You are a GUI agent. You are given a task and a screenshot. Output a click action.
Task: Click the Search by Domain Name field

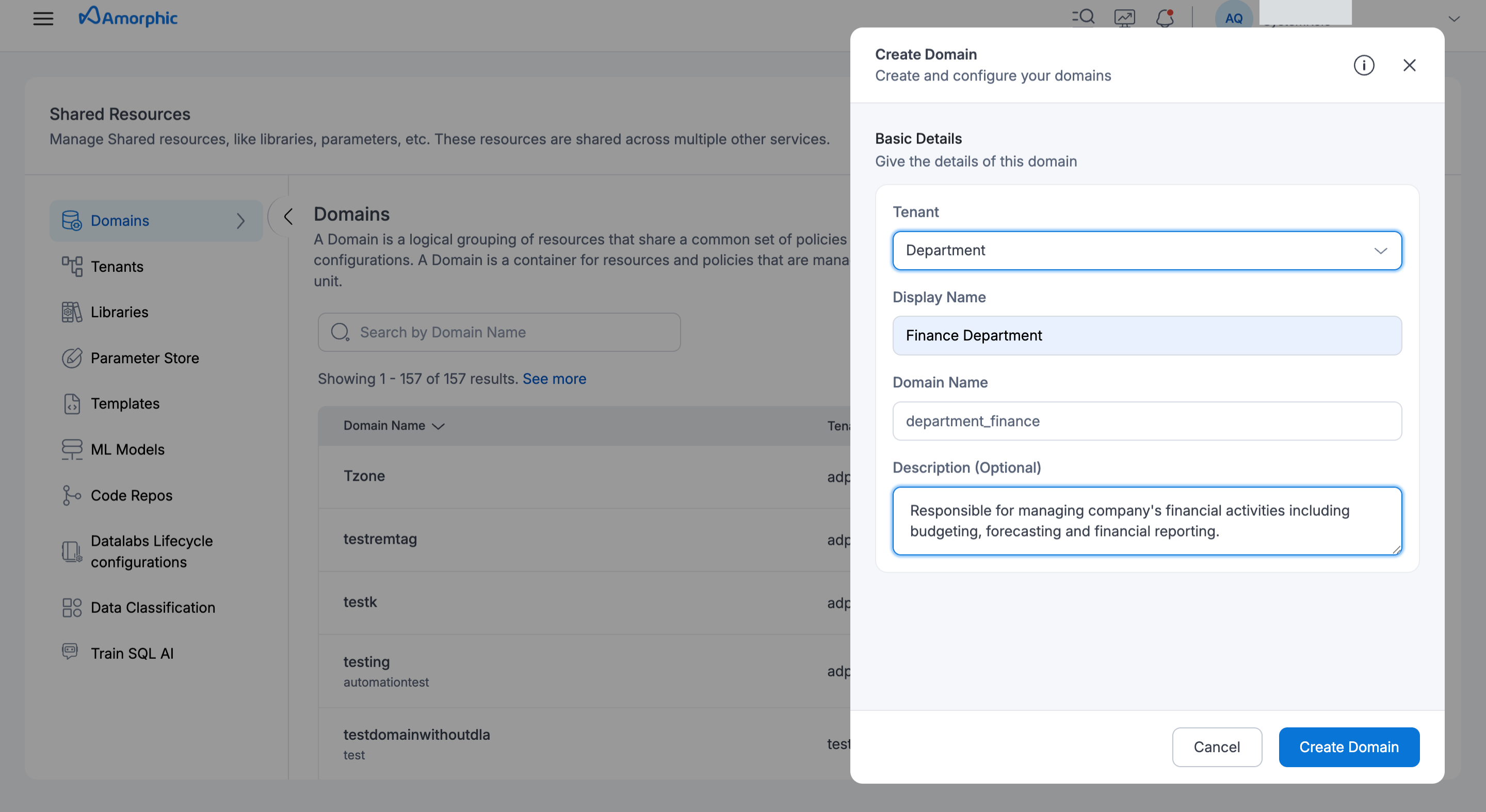498,332
